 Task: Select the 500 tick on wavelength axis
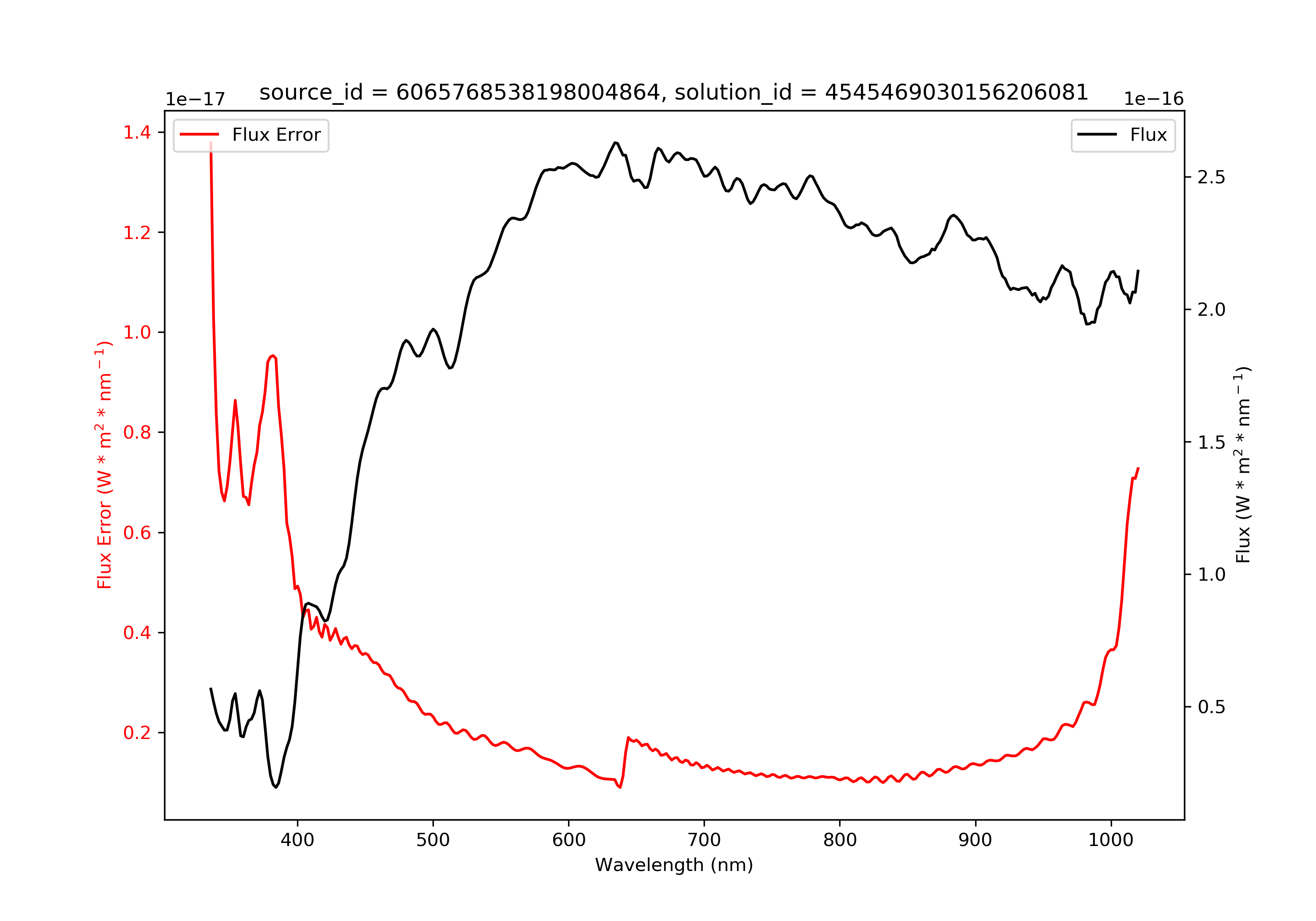coord(433,839)
